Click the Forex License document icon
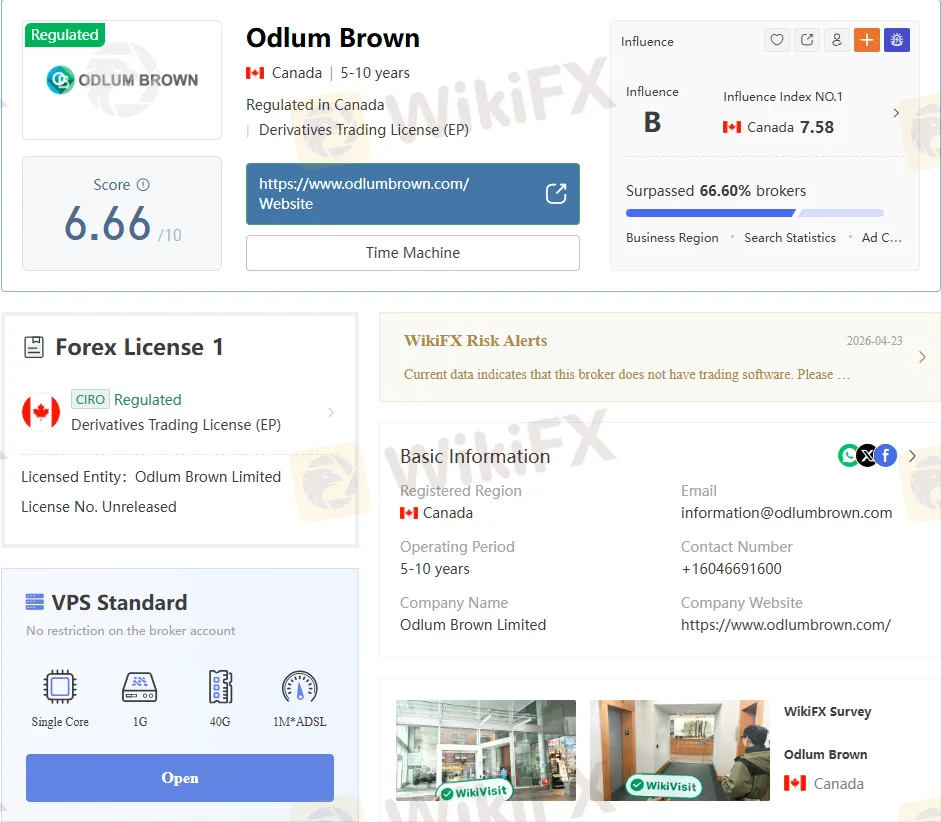The image size is (941, 822). pyautogui.click(x=34, y=347)
